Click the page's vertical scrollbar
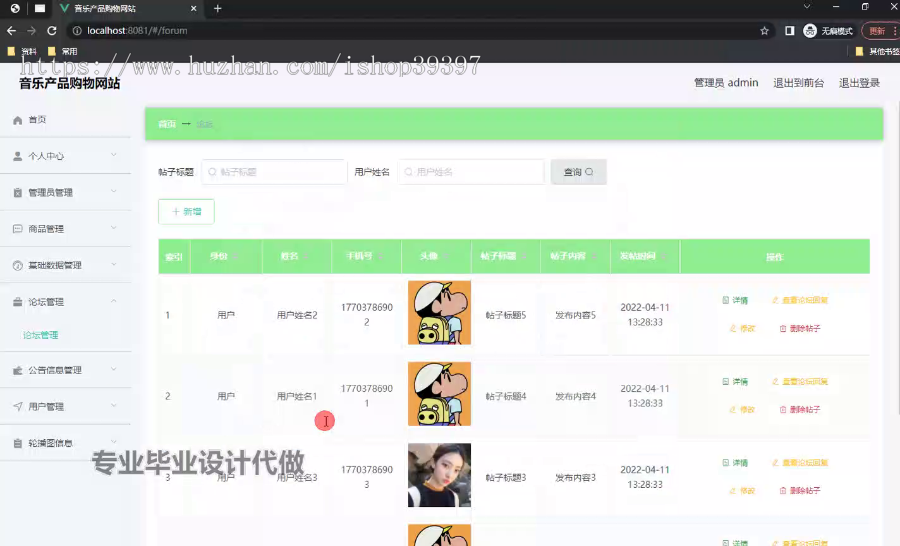The height and width of the screenshot is (546, 900). [x=897, y=258]
